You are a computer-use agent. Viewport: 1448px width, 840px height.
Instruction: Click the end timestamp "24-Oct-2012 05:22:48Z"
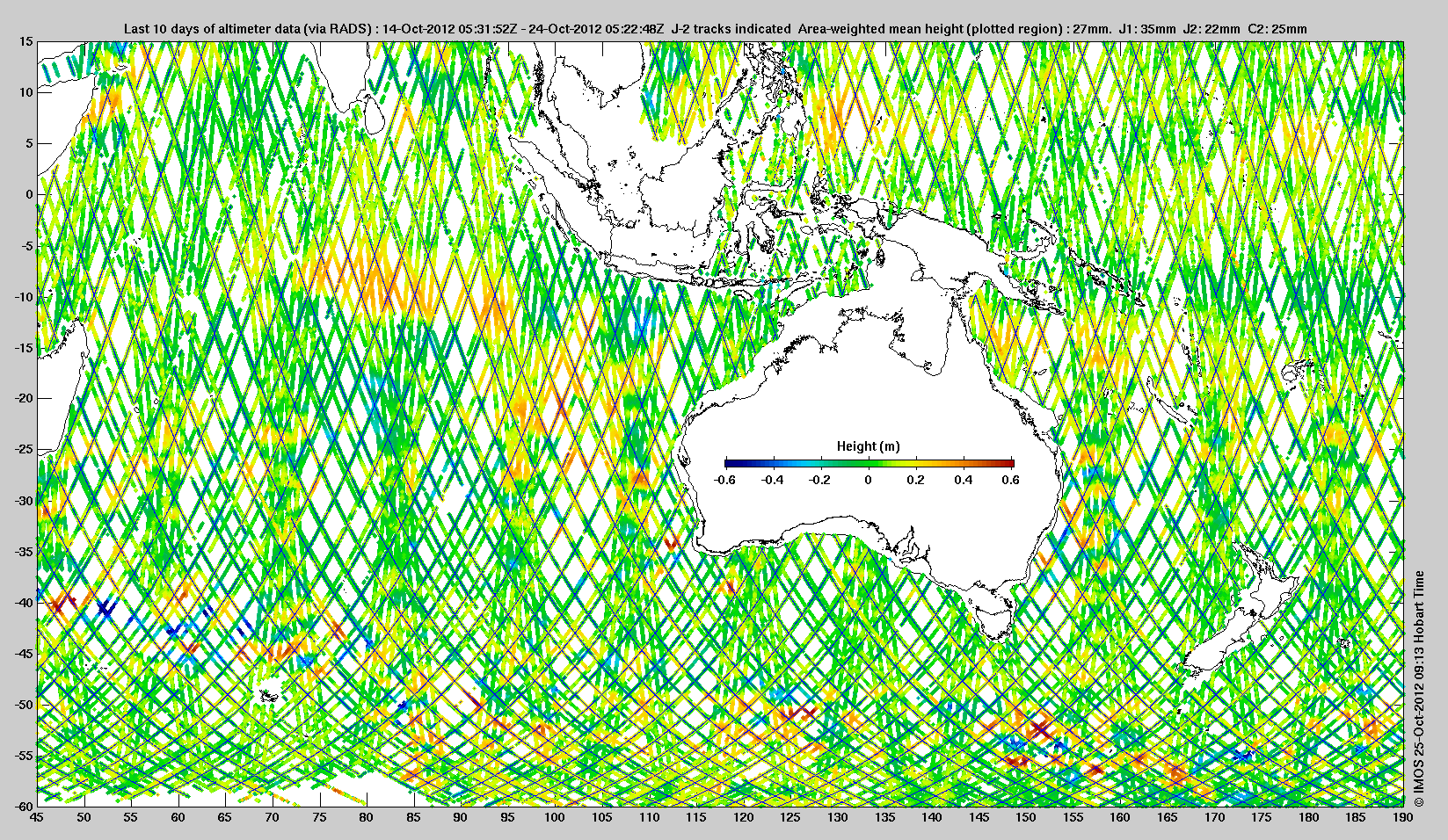click(596, 29)
